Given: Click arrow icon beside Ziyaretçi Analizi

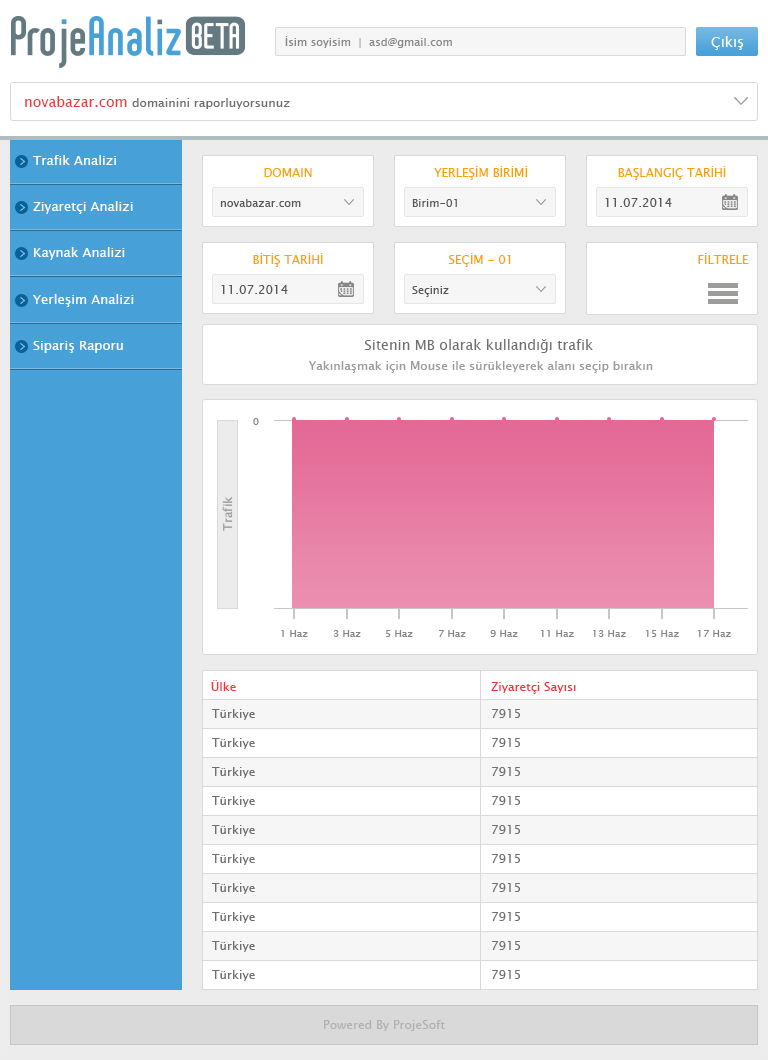Looking at the screenshot, I should (x=21, y=207).
